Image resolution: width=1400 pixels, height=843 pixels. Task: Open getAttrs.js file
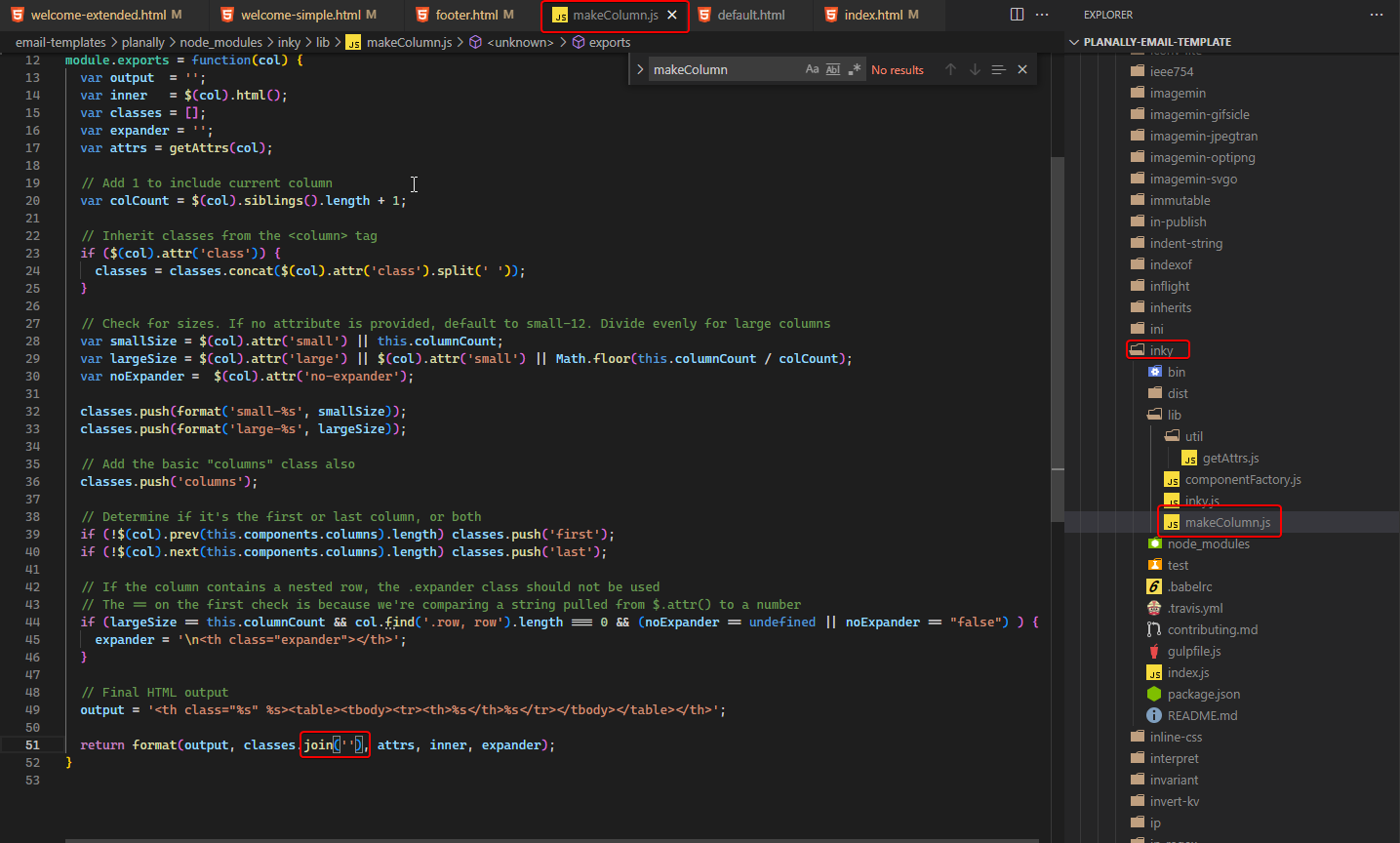pos(1230,458)
